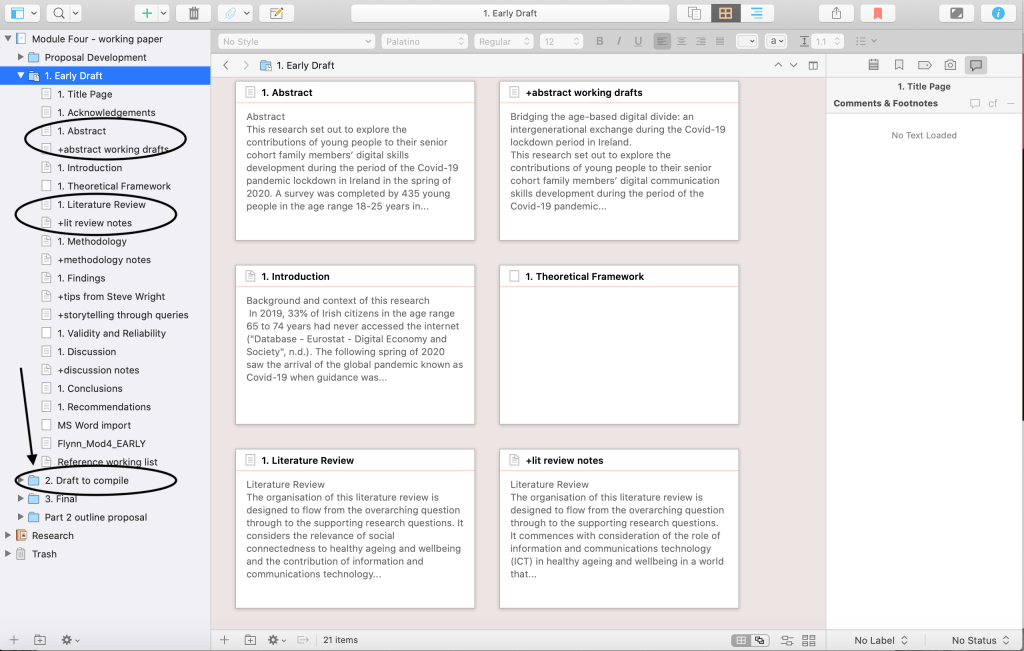Select the Research folder in binder
The height and width of the screenshot is (651, 1024).
[x=52, y=536]
